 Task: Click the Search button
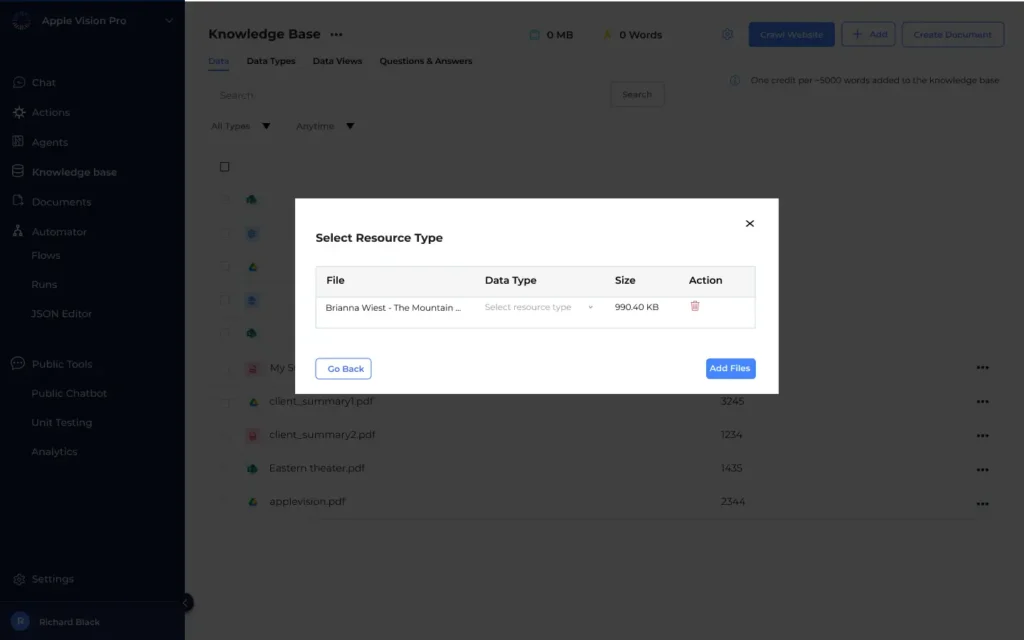point(637,94)
